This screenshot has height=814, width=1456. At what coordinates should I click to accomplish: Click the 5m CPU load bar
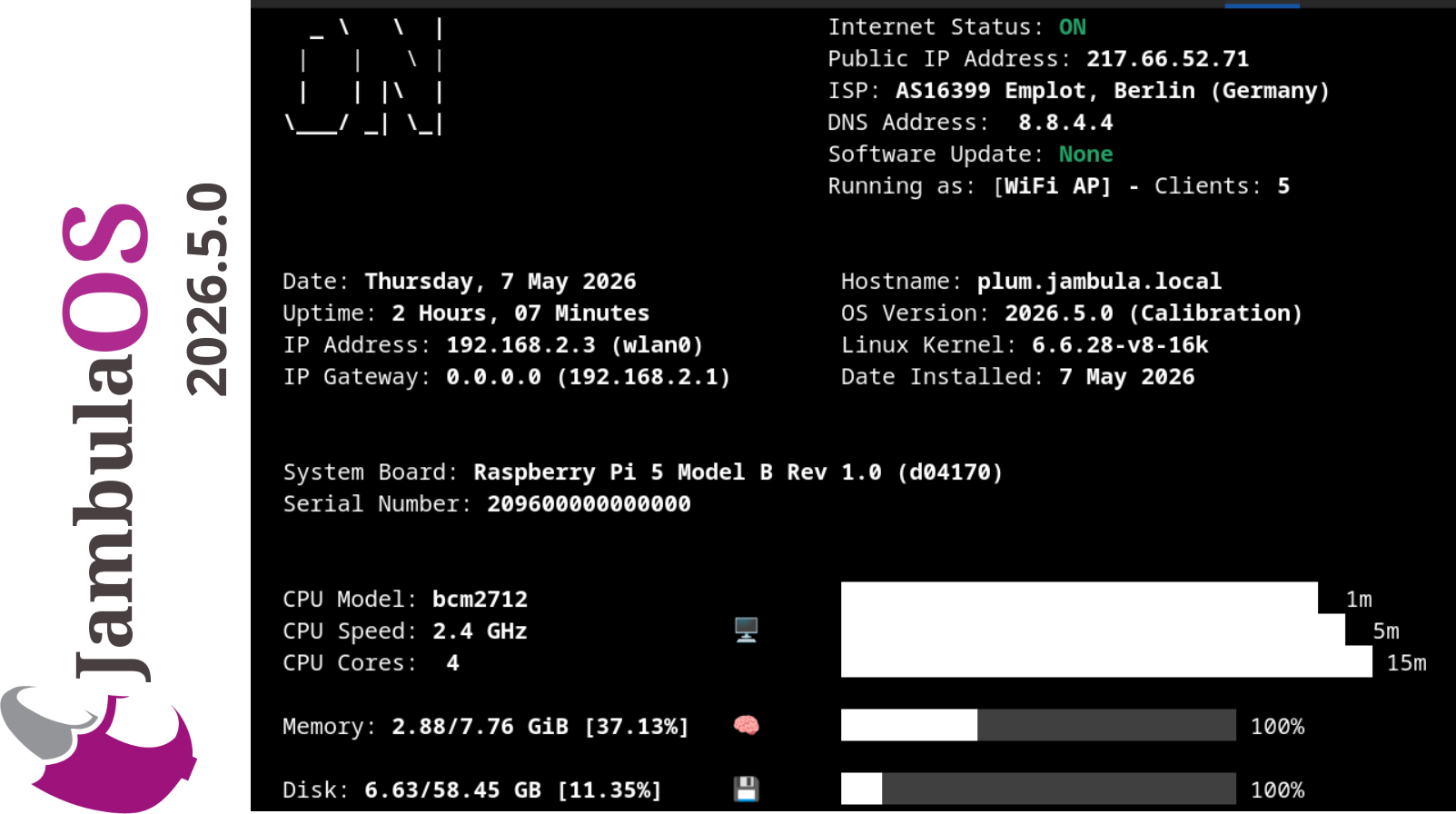pos(1093,630)
